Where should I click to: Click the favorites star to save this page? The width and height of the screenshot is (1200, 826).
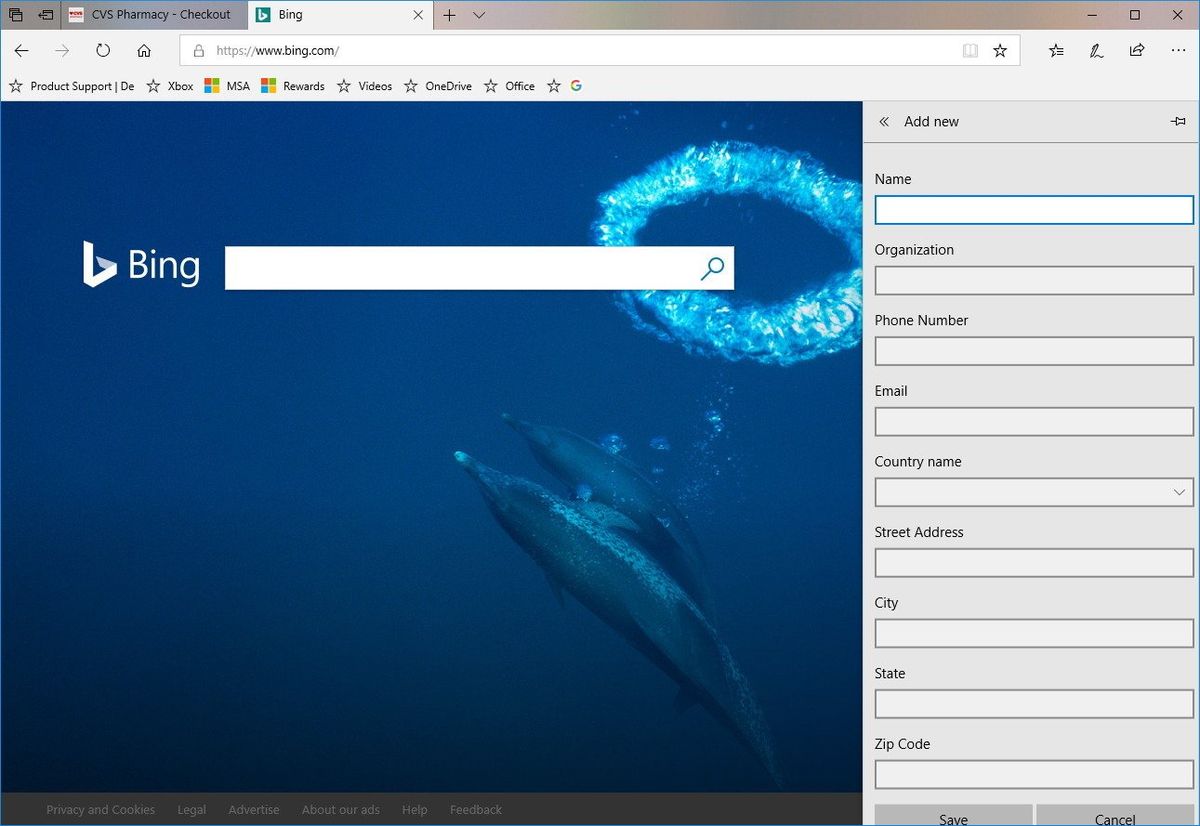[x=1000, y=50]
